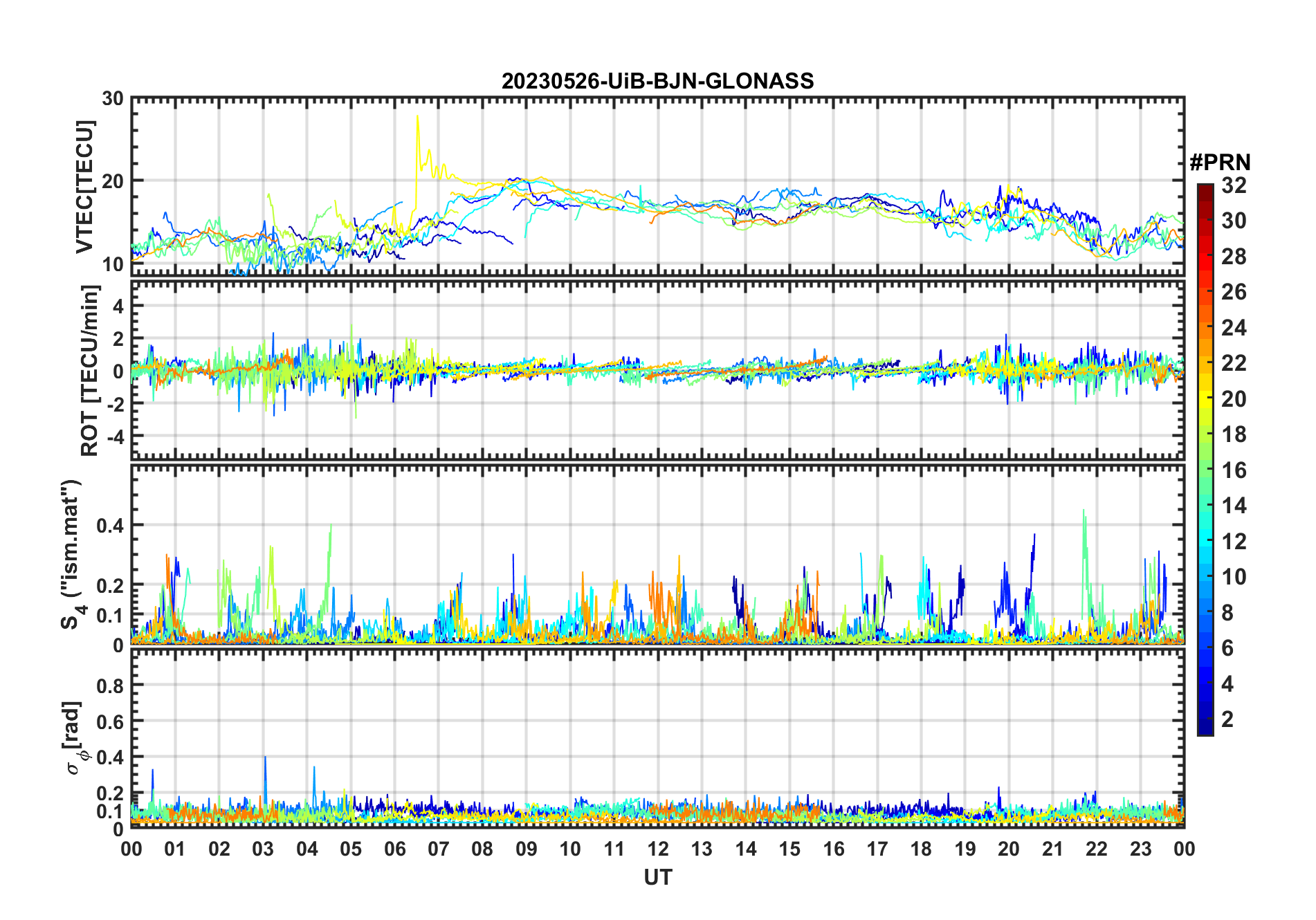
Task: Click the blue sigma-phi spike at 03 UT
Action: (x=264, y=758)
